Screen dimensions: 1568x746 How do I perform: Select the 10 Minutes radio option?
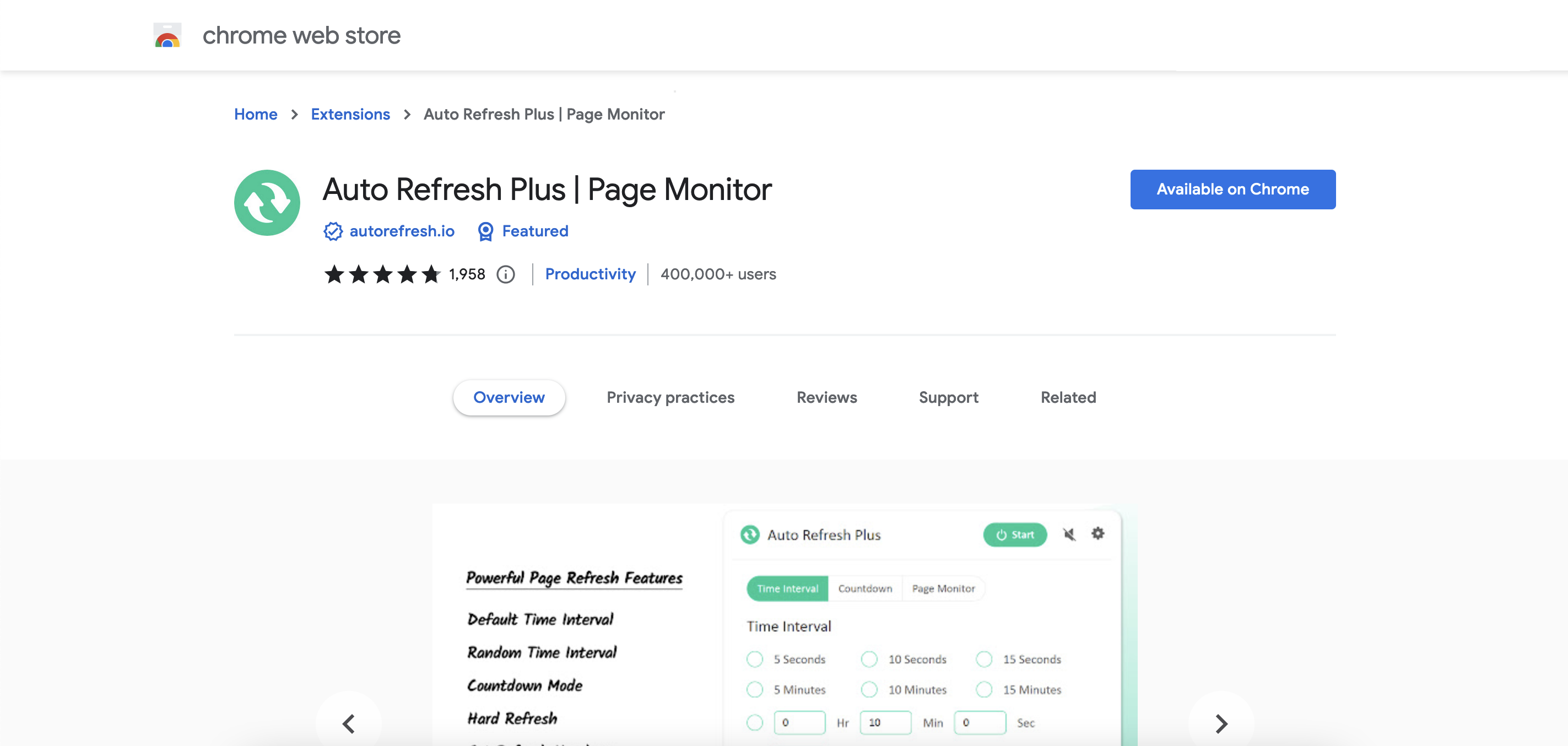[869, 689]
